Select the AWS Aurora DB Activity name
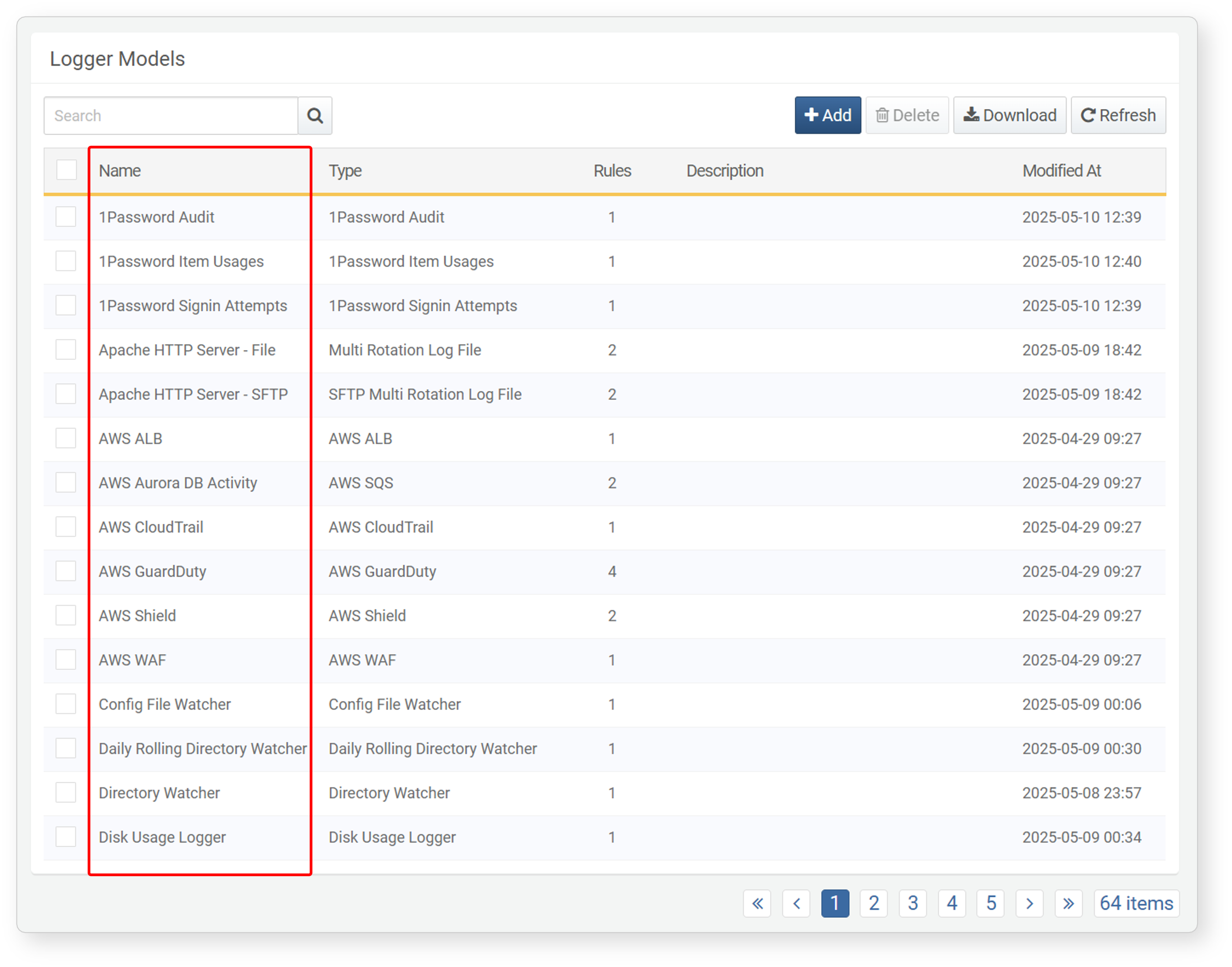The width and height of the screenshot is (1232, 967). (178, 483)
